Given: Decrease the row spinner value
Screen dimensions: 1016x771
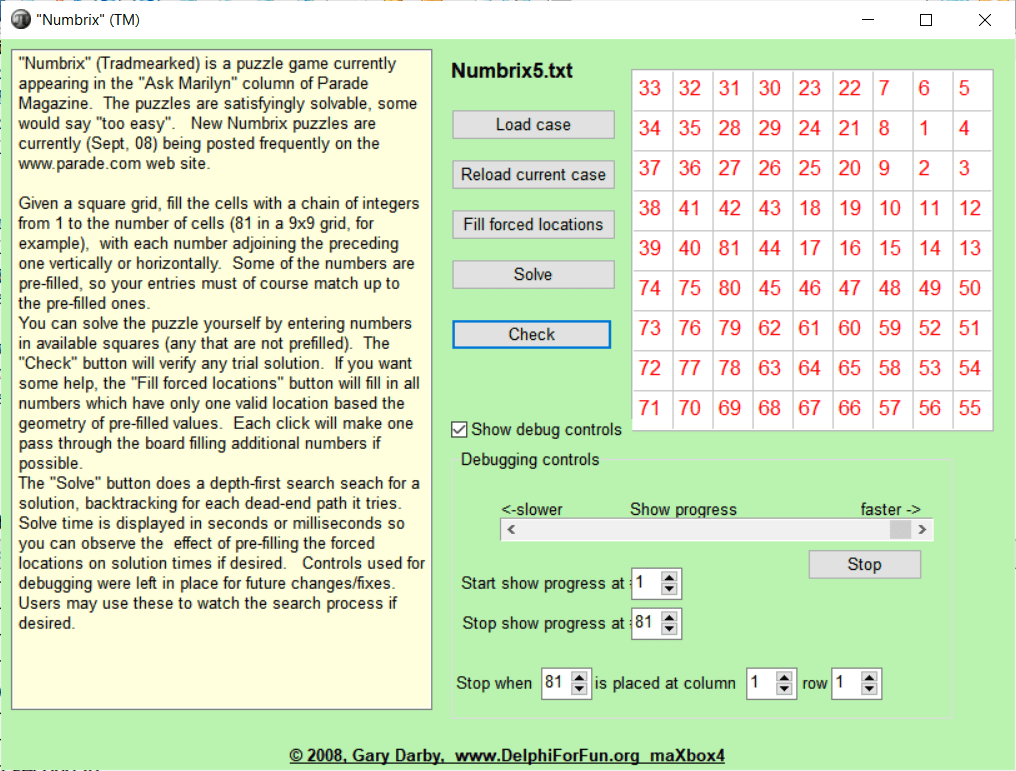Looking at the screenshot, I should coord(870,689).
